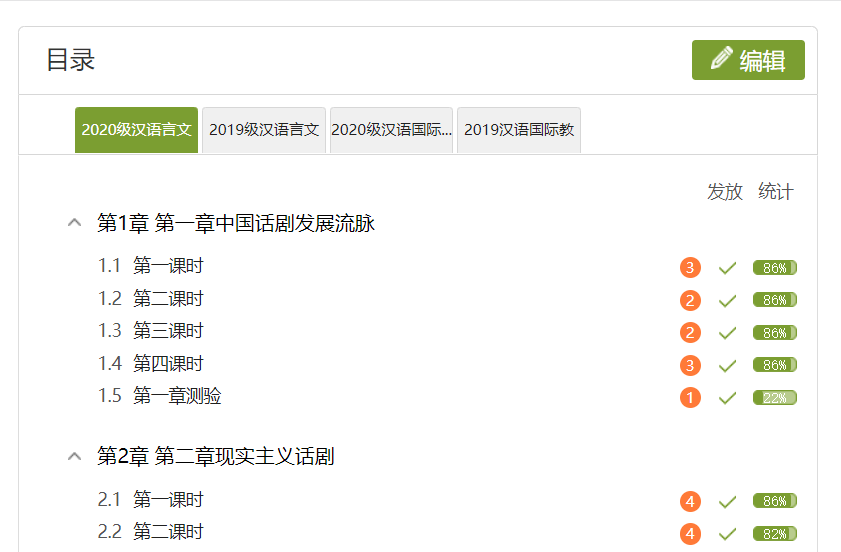Switch to the 2019级汉语言文 tab
Viewport: 841px width, 552px height.
[x=264, y=130]
